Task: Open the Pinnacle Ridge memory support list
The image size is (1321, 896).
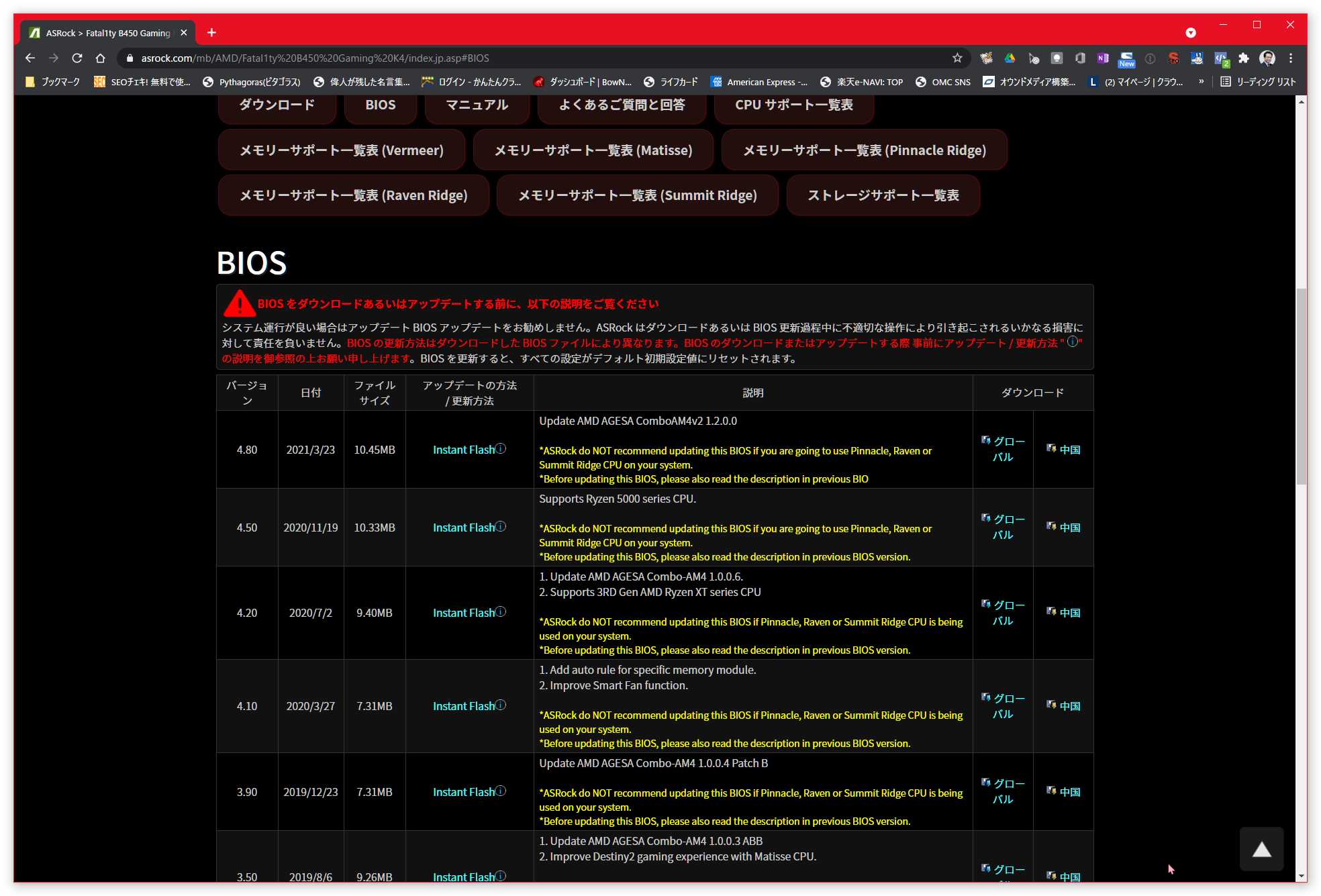Action: [x=865, y=150]
